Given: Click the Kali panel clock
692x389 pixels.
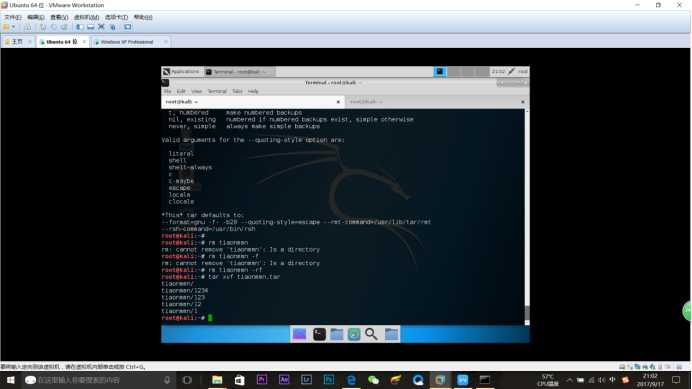Looking at the screenshot, I should click(498, 72).
